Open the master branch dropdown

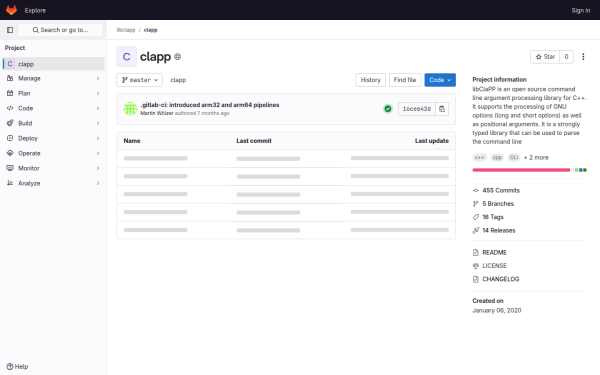coord(140,80)
